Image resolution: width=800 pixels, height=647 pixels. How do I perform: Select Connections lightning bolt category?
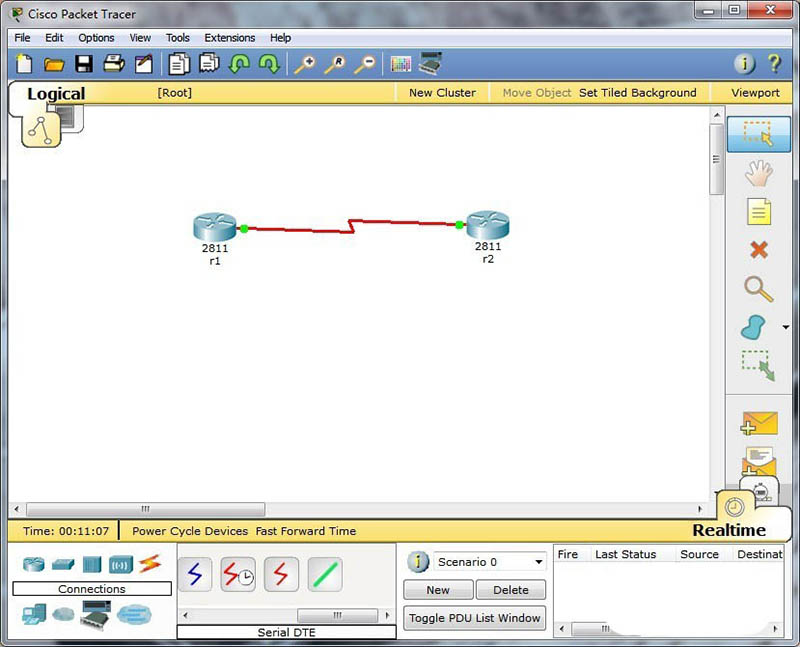(150, 563)
